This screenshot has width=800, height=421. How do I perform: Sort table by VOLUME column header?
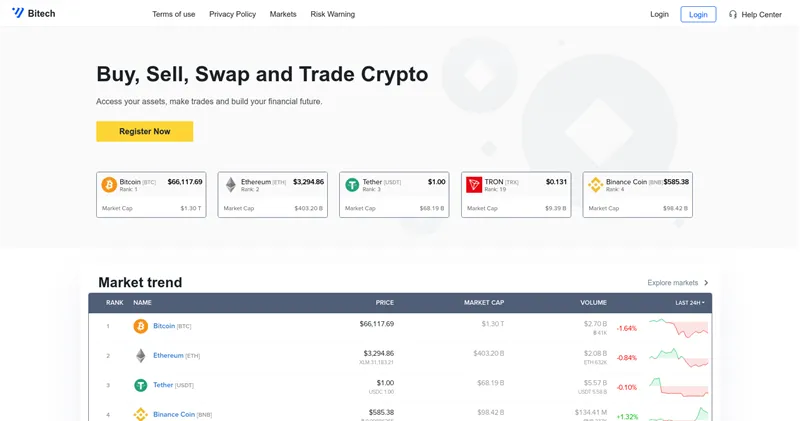593,303
